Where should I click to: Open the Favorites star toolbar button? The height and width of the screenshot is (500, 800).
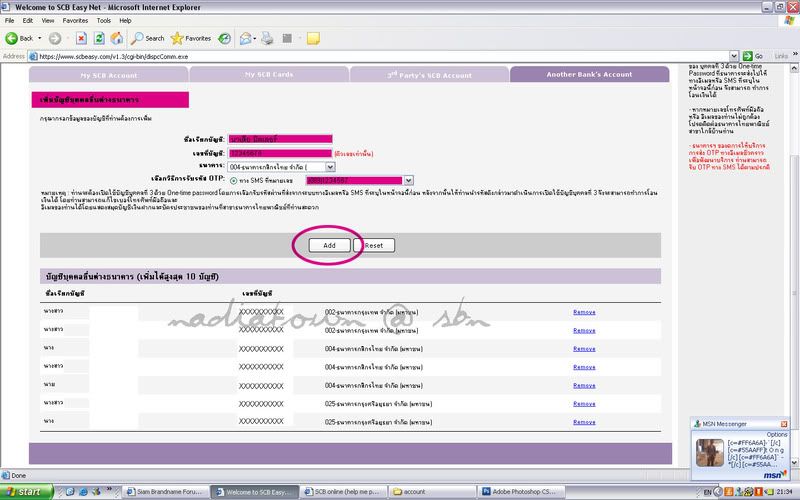(191, 38)
